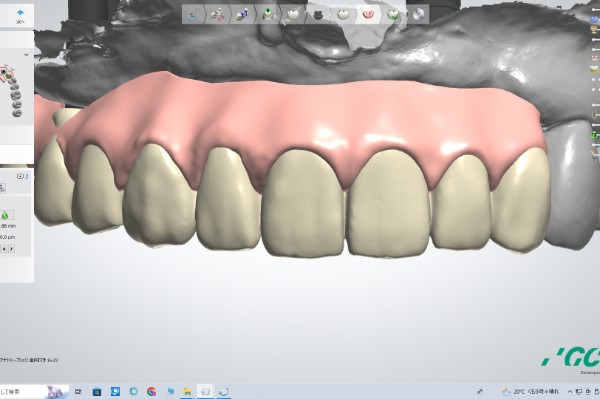Click the mm radius value field
Screen dimensions: 600x399
point(8,226)
